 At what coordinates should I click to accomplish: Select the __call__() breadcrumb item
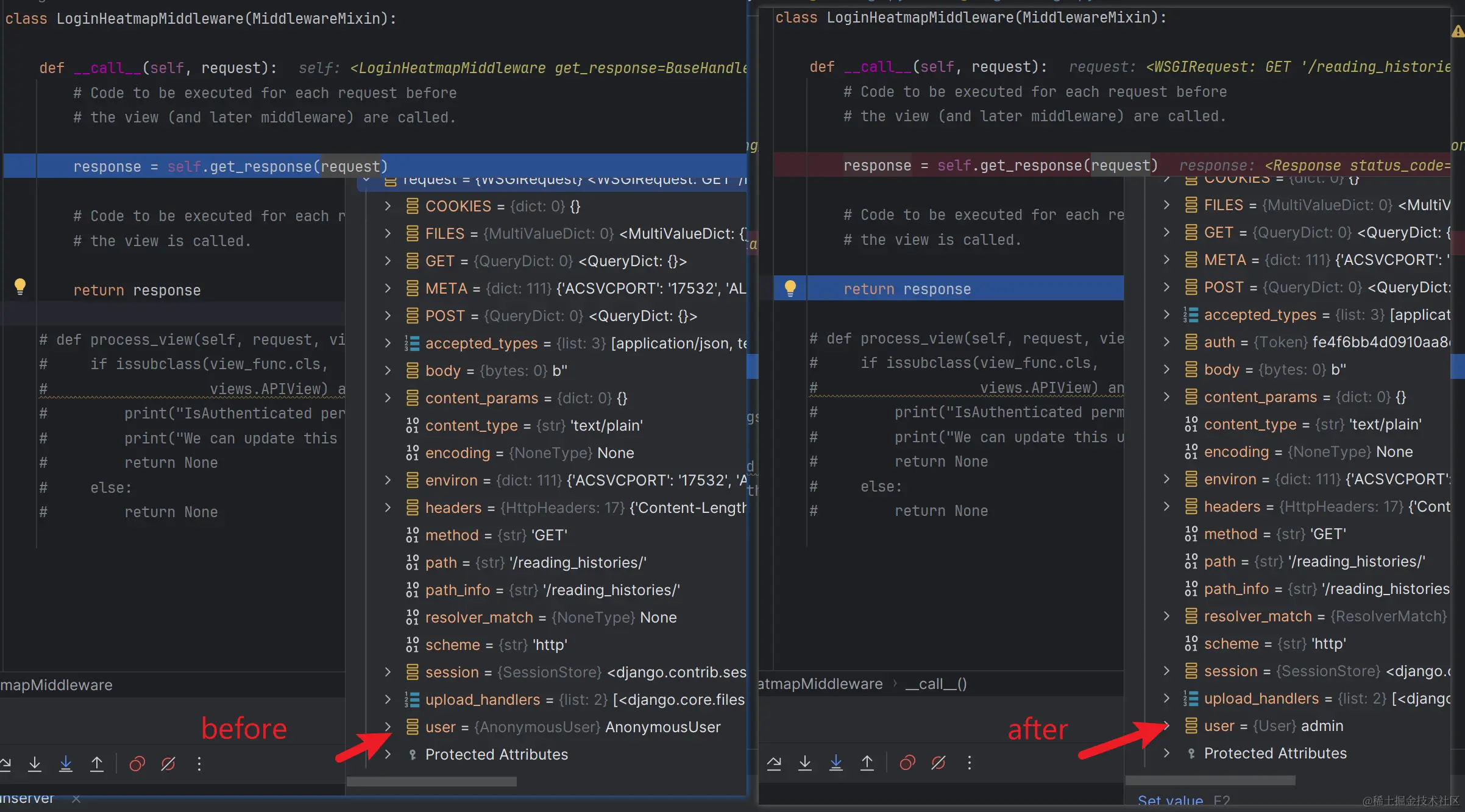click(x=935, y=684)
